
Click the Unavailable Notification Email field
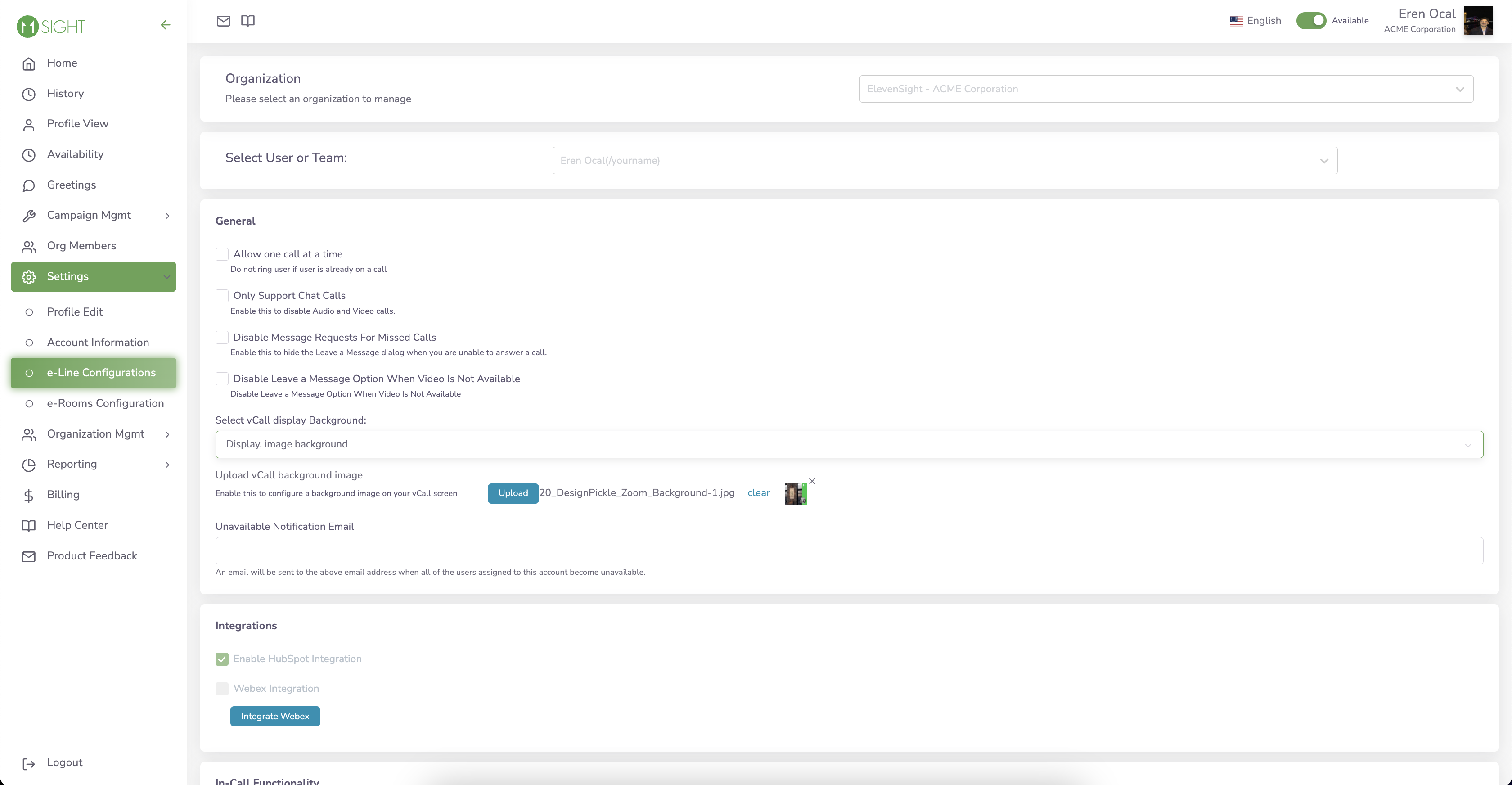coord(849,551)
